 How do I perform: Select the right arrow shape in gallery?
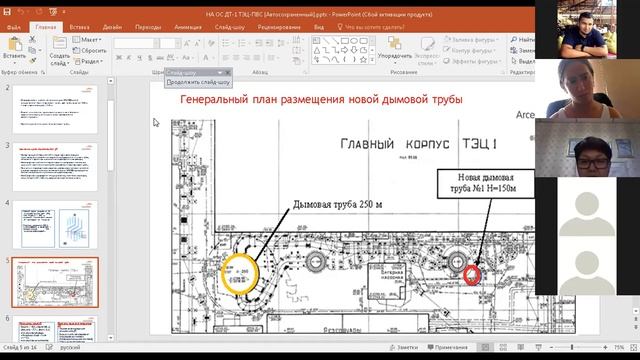[x=344, y=50]
